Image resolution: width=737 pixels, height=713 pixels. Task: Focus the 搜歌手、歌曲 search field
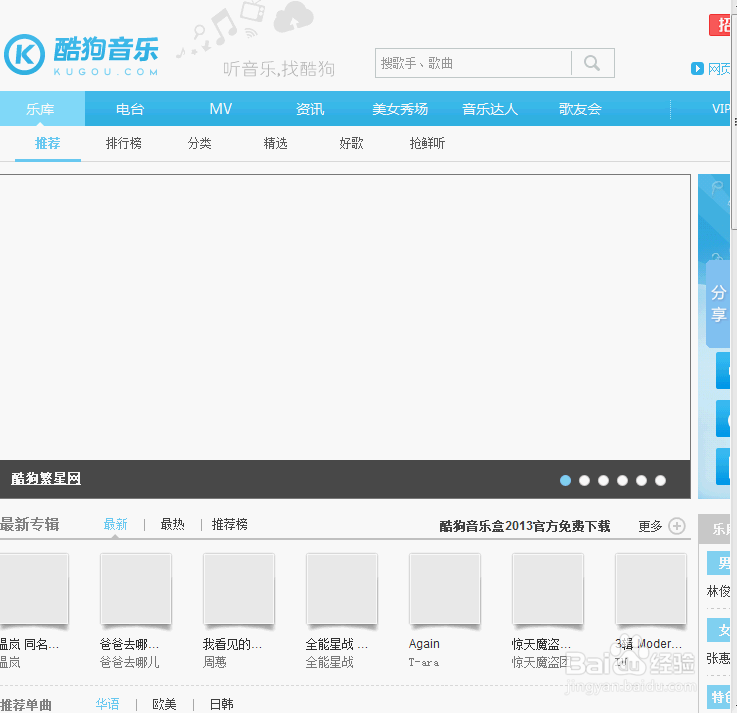[x=475, y=63]
